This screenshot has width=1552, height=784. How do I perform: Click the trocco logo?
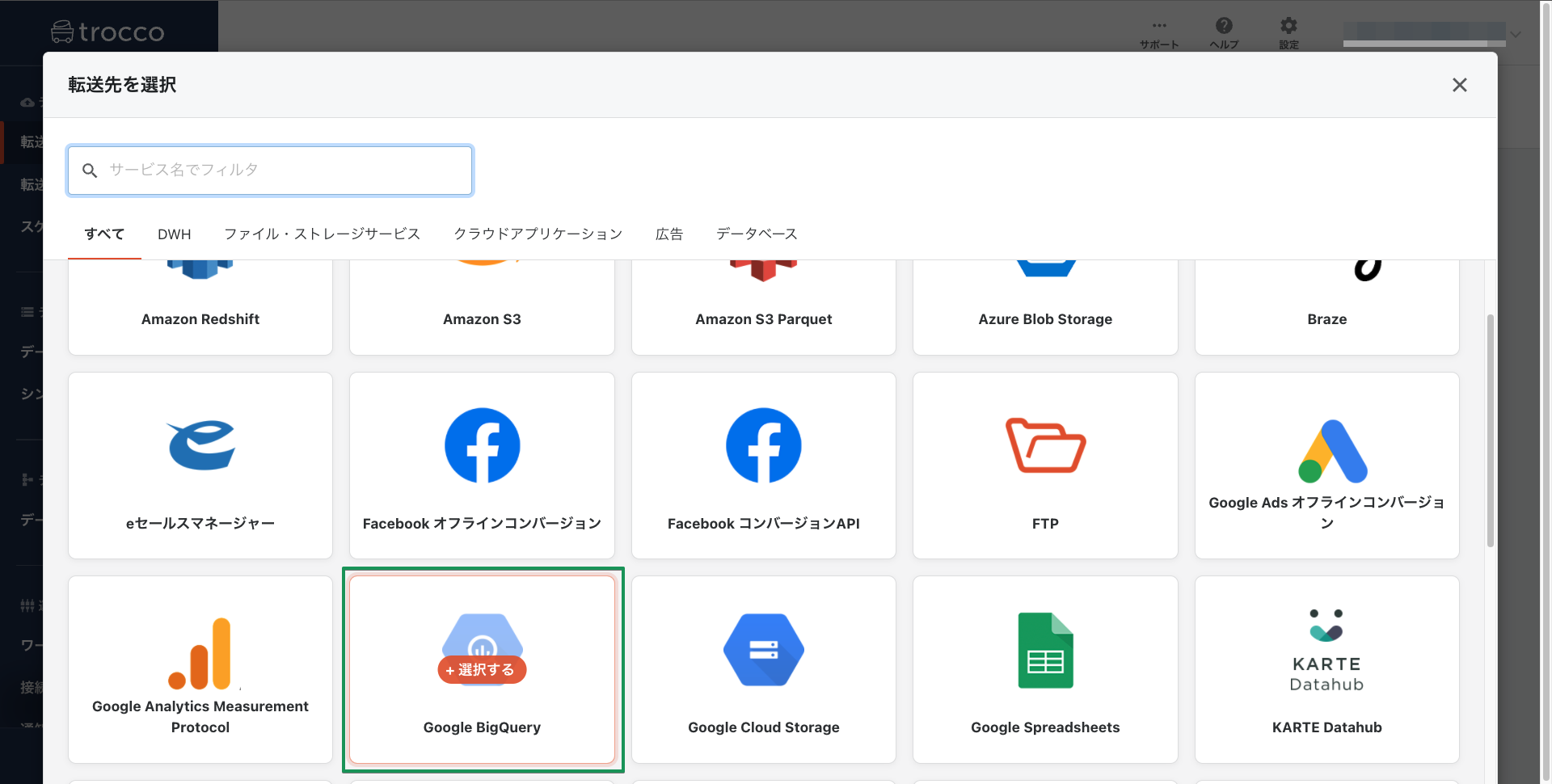pyautogui.click(x=108, y=32)
